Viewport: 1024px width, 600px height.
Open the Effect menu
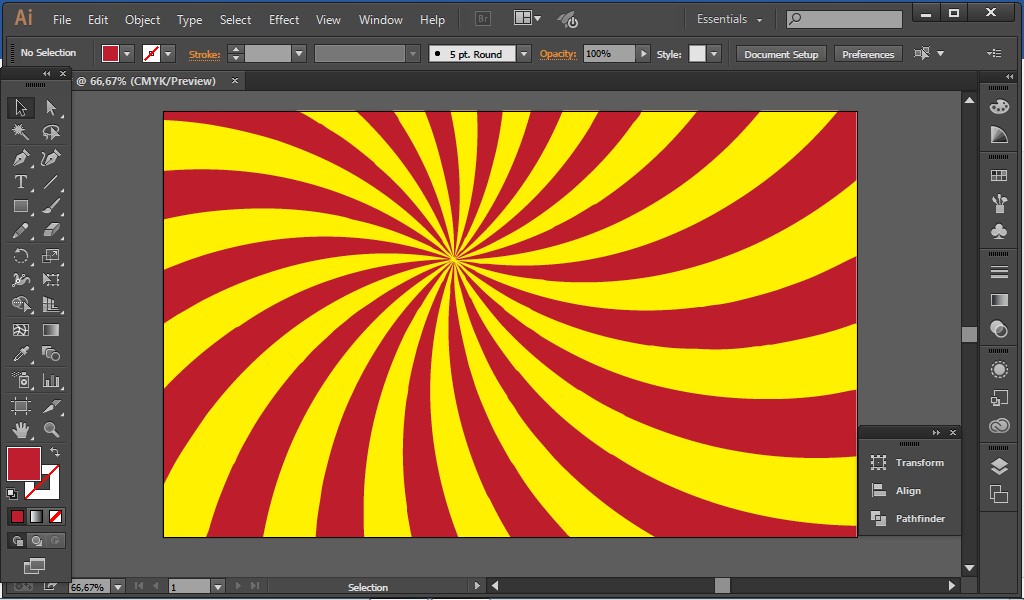click(x=283, y=19)
